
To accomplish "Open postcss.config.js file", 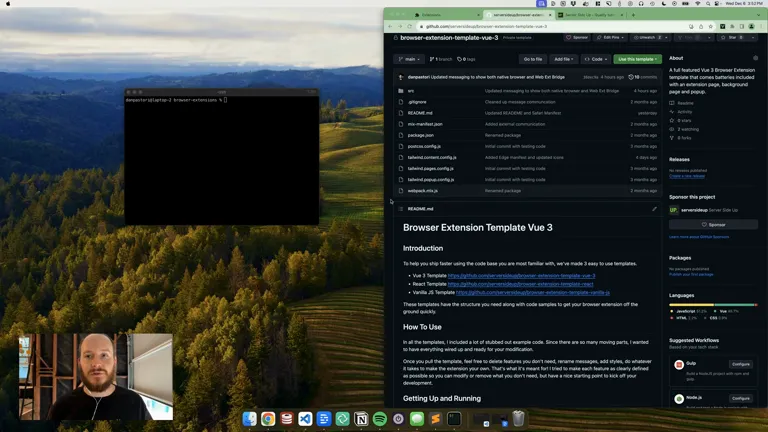I will (x=424, y=146).
